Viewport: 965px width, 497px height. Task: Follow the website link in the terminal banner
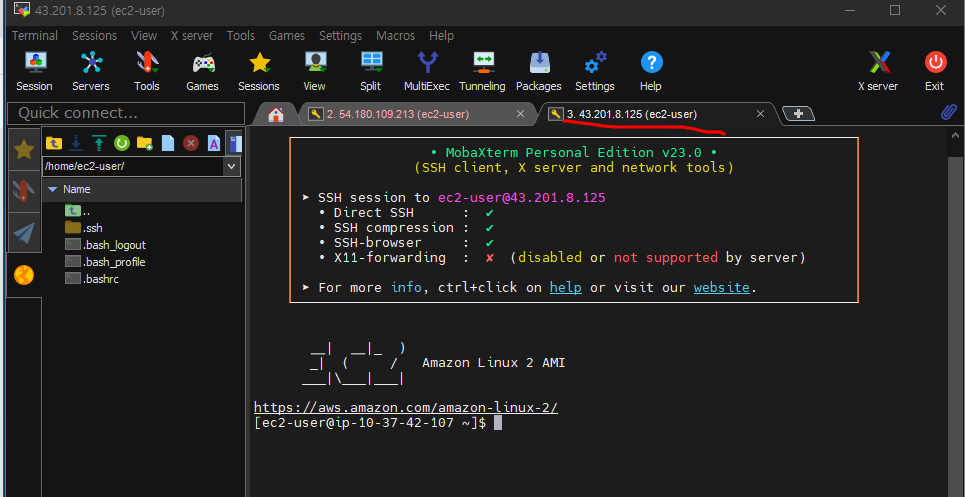click(721, 287)
